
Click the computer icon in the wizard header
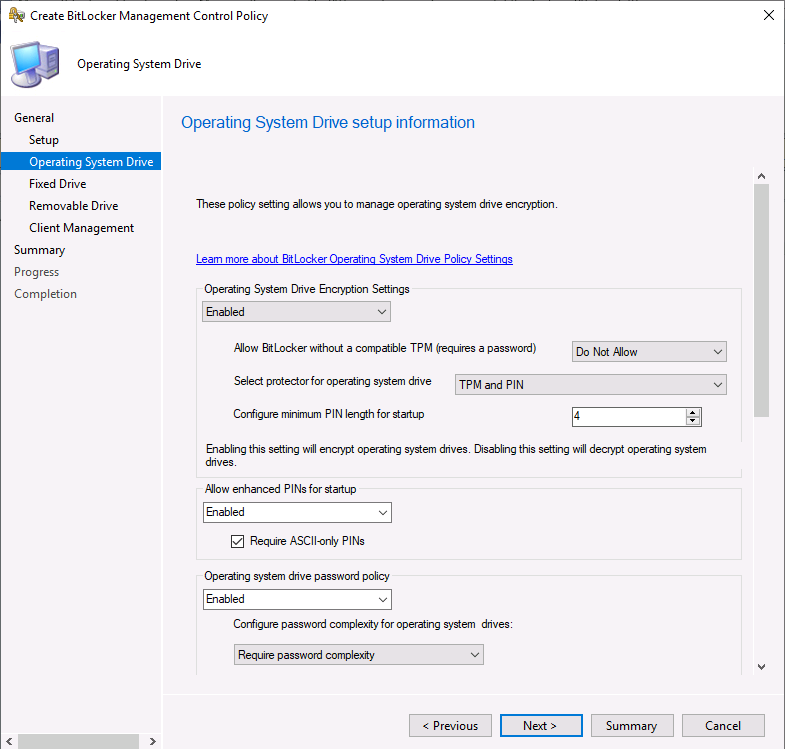tap(35, 64)
